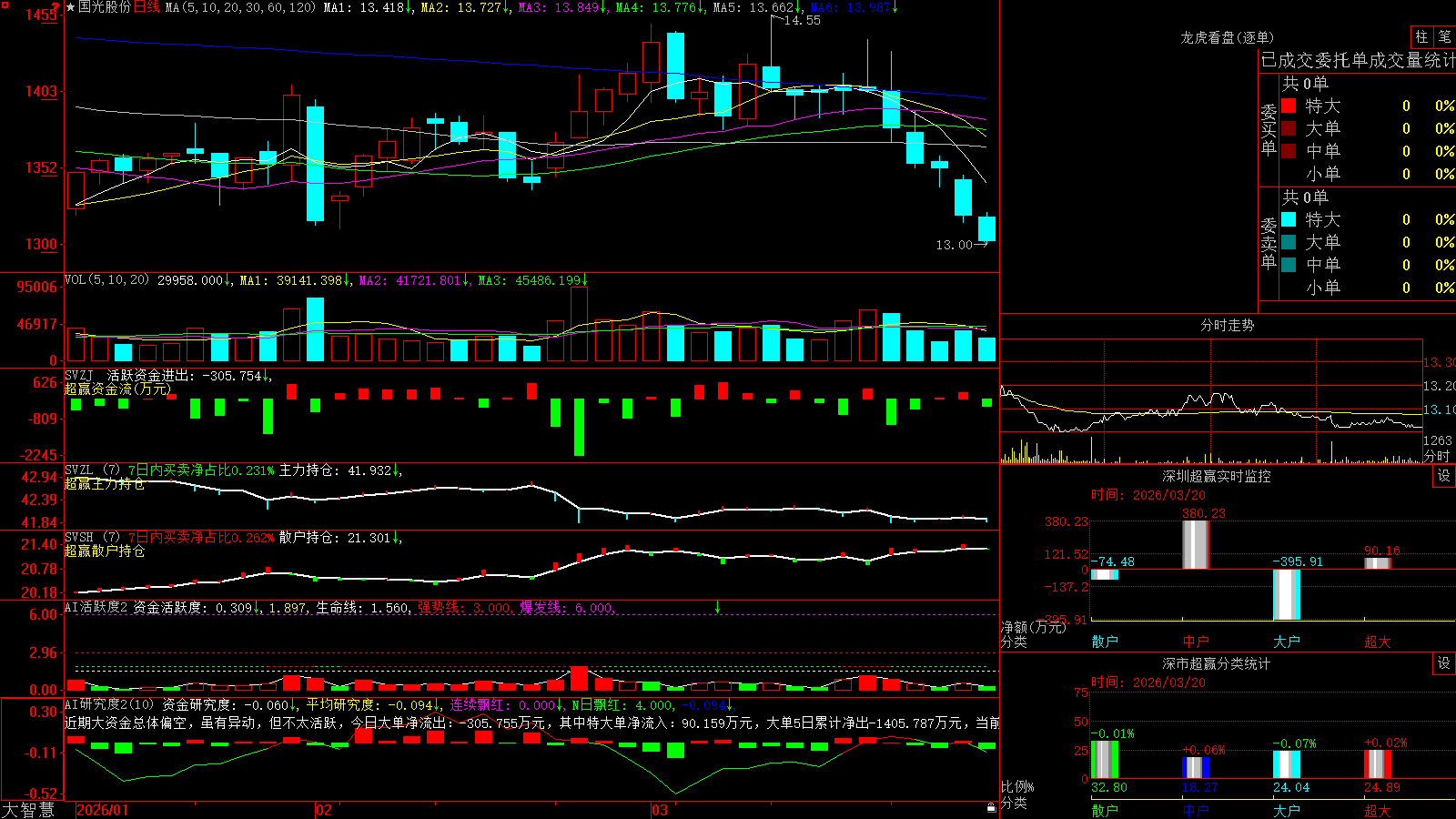Image resolution: width=1456 pixels, height=819 pixels.
Task: Click the 龙虎看盘(逐单) panel title
Action: (x=1227, y=37)
